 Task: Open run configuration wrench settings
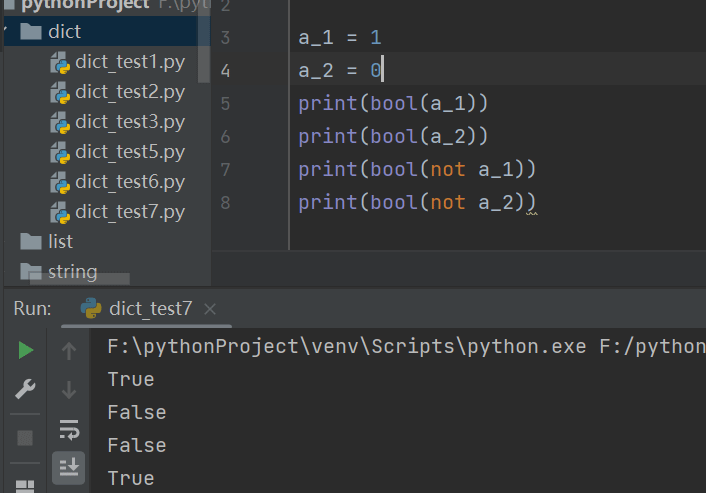26,390
